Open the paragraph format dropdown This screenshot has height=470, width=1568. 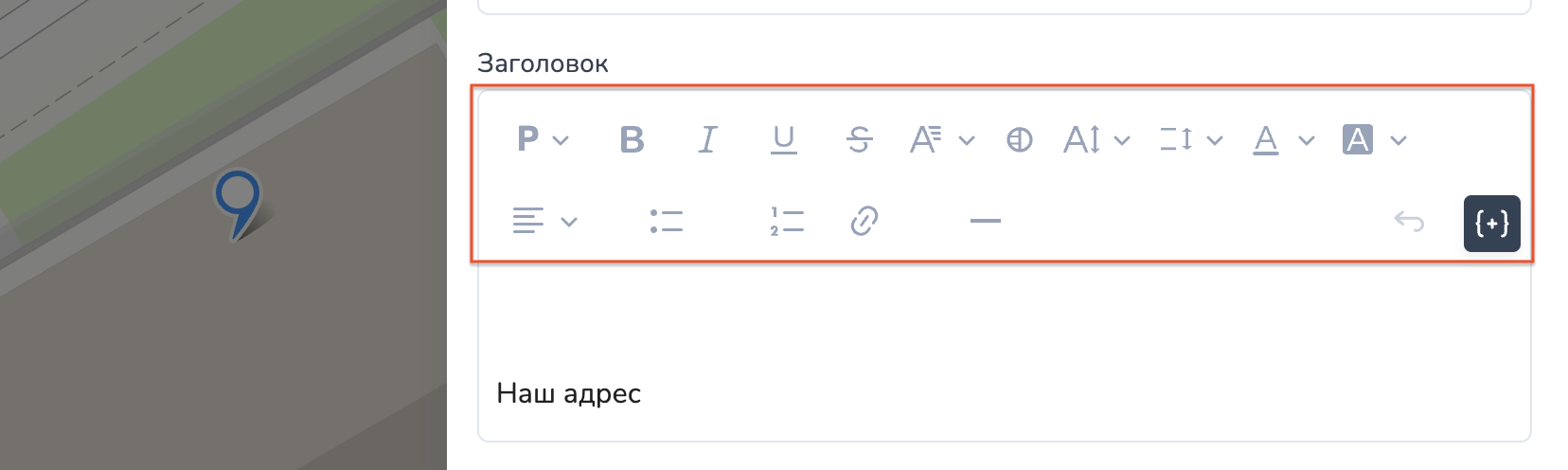(x=543, y=140)
